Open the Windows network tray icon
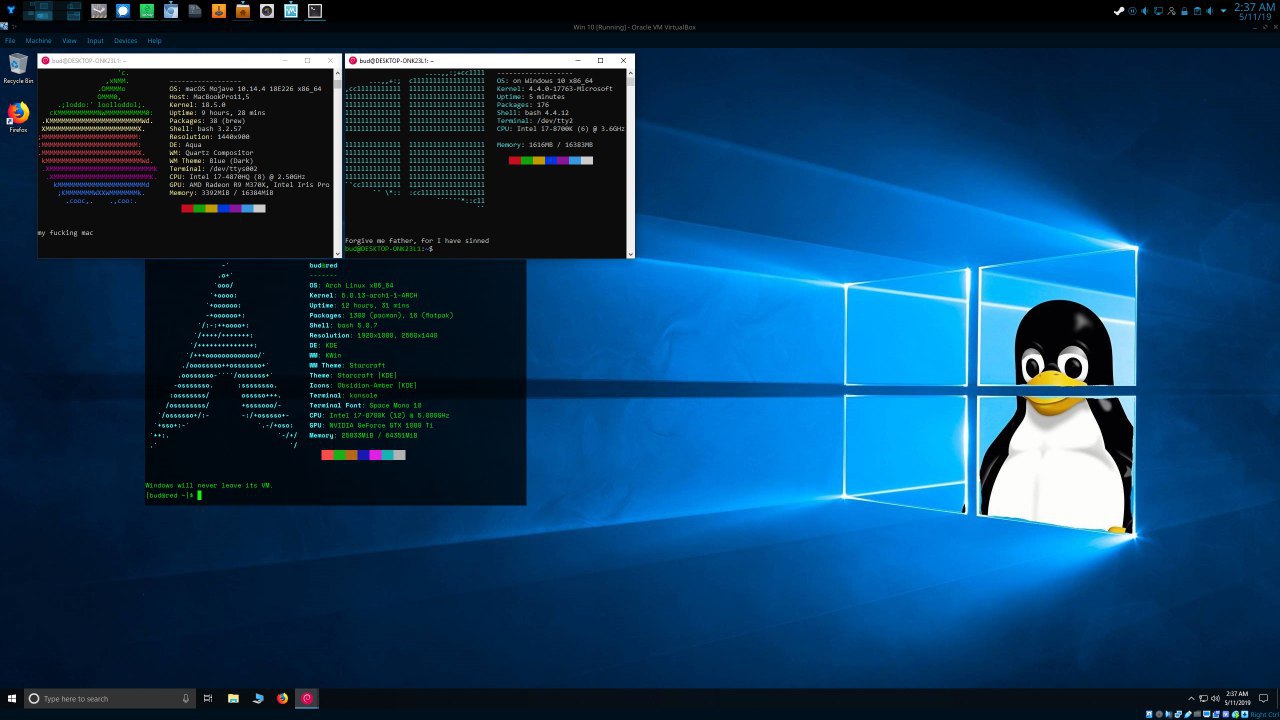Screen dimensions: 1280x720 [1204, 699]
